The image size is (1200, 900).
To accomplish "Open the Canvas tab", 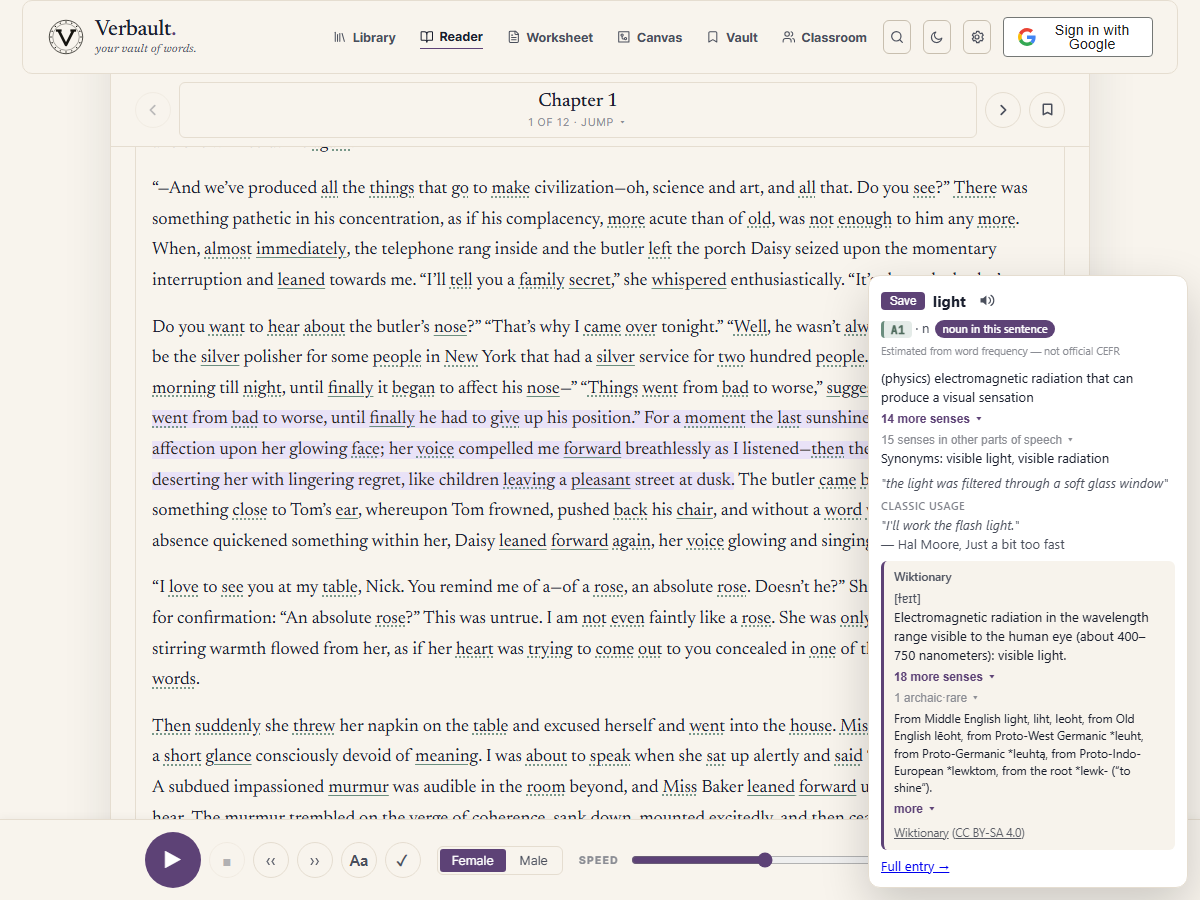I will (x=650, y=37).
